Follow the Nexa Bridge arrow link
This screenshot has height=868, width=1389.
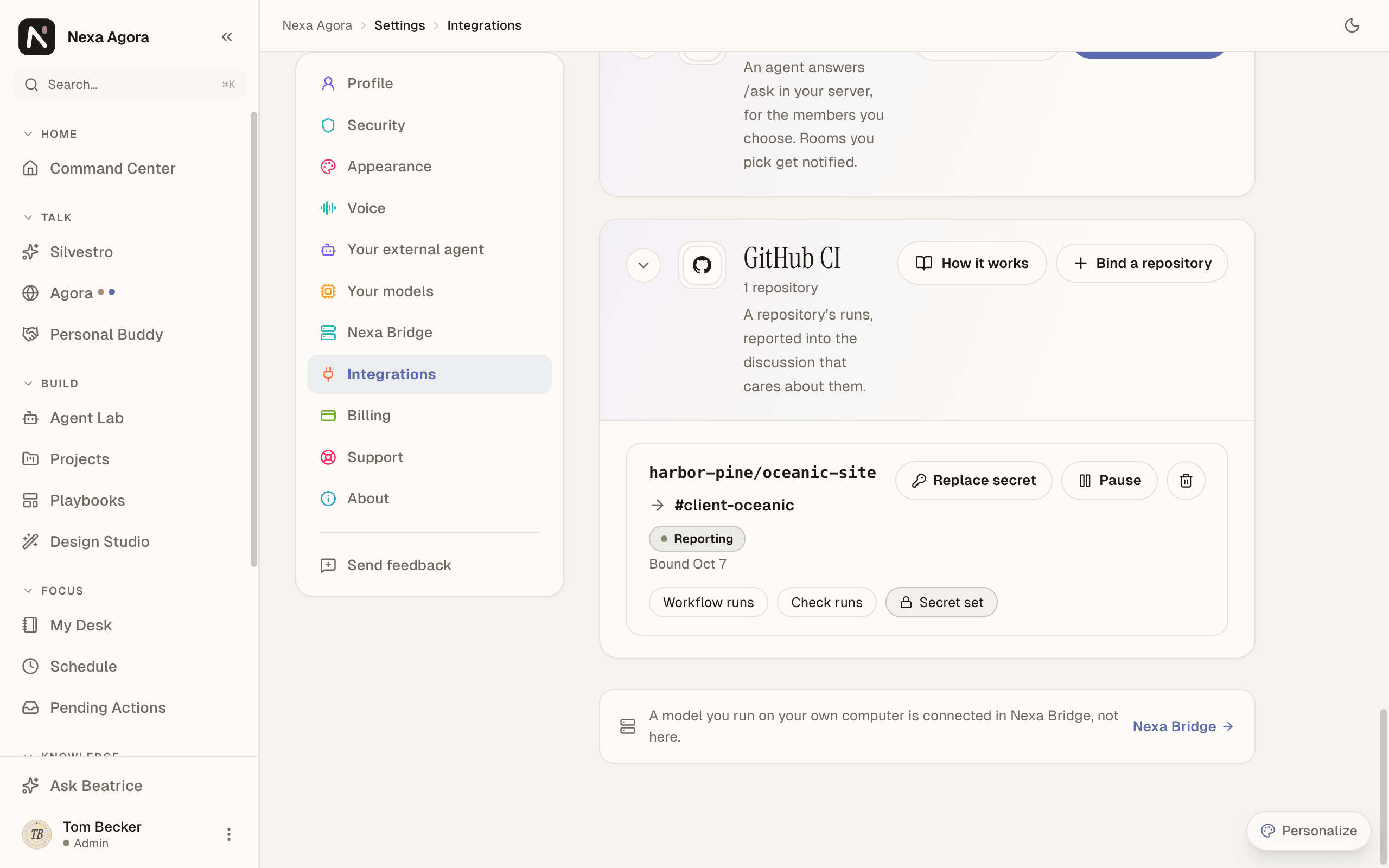click(x=1183, y=727)
